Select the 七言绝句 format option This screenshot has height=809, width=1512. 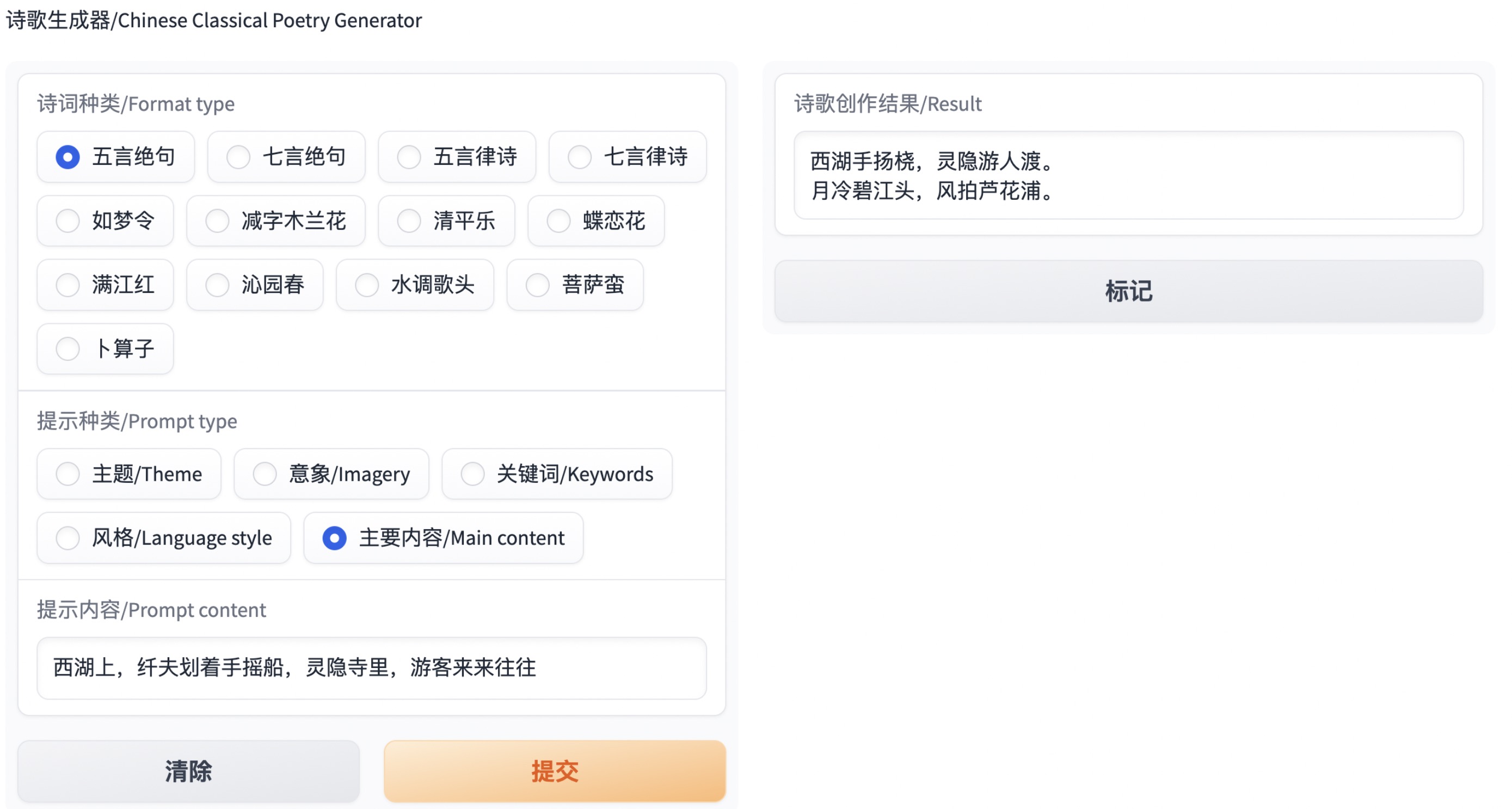[x=238, y=157]
